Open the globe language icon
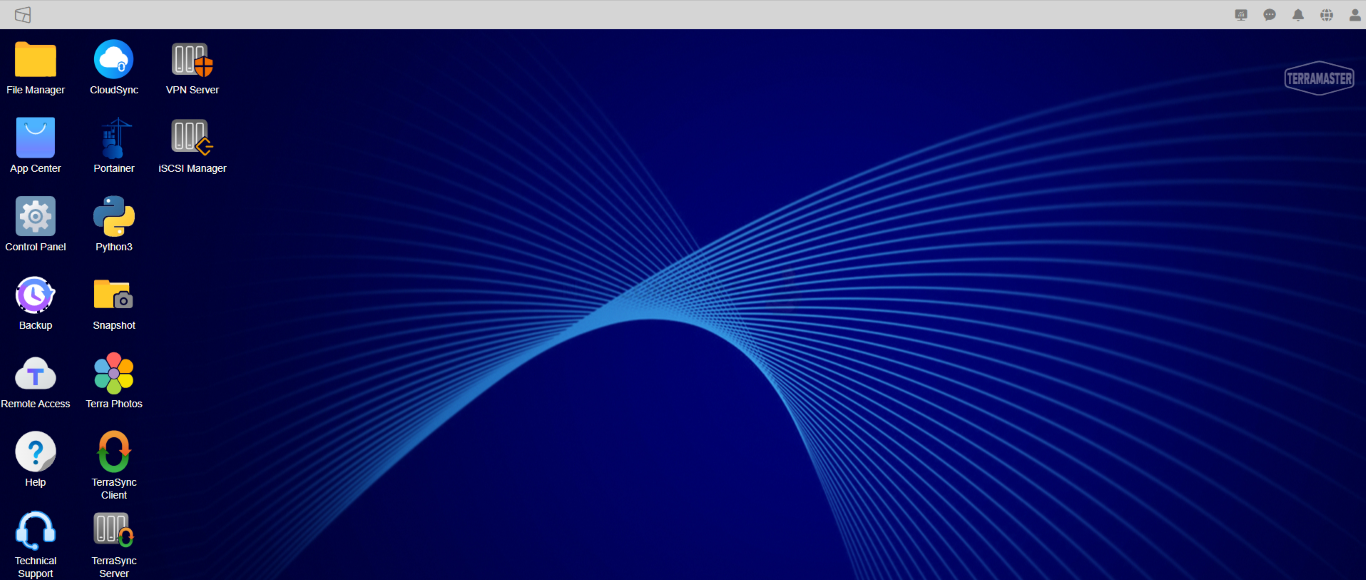Viewport: 1366px width, 580px height. (x=1327, y=15)
